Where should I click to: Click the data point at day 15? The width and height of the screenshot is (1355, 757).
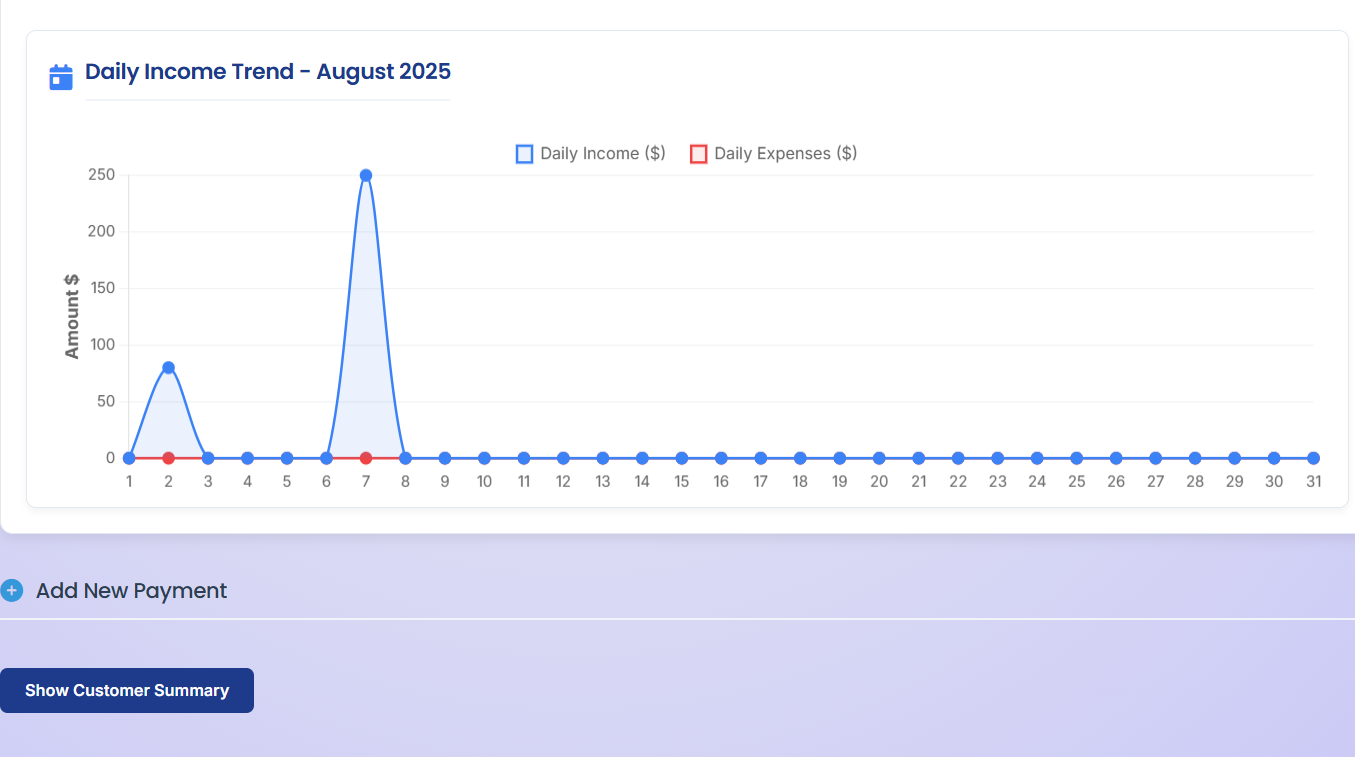pos(682,458)
